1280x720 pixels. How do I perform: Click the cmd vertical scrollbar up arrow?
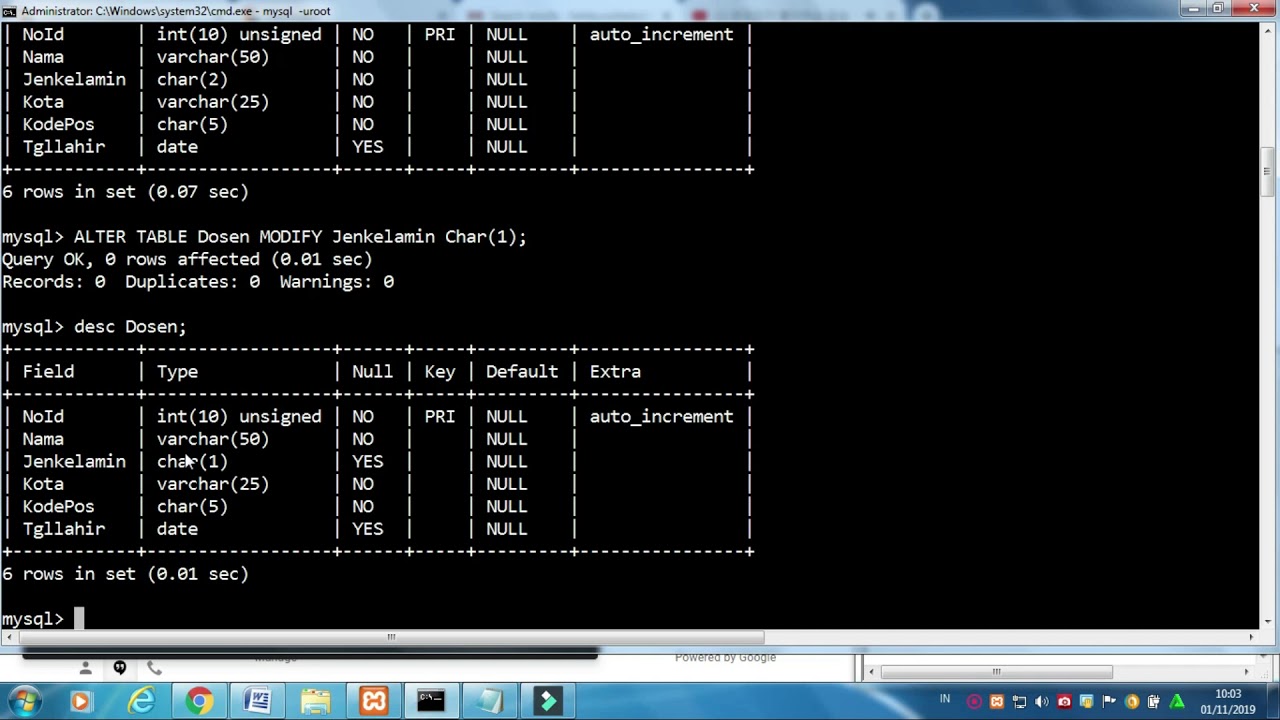point(1268,30)
